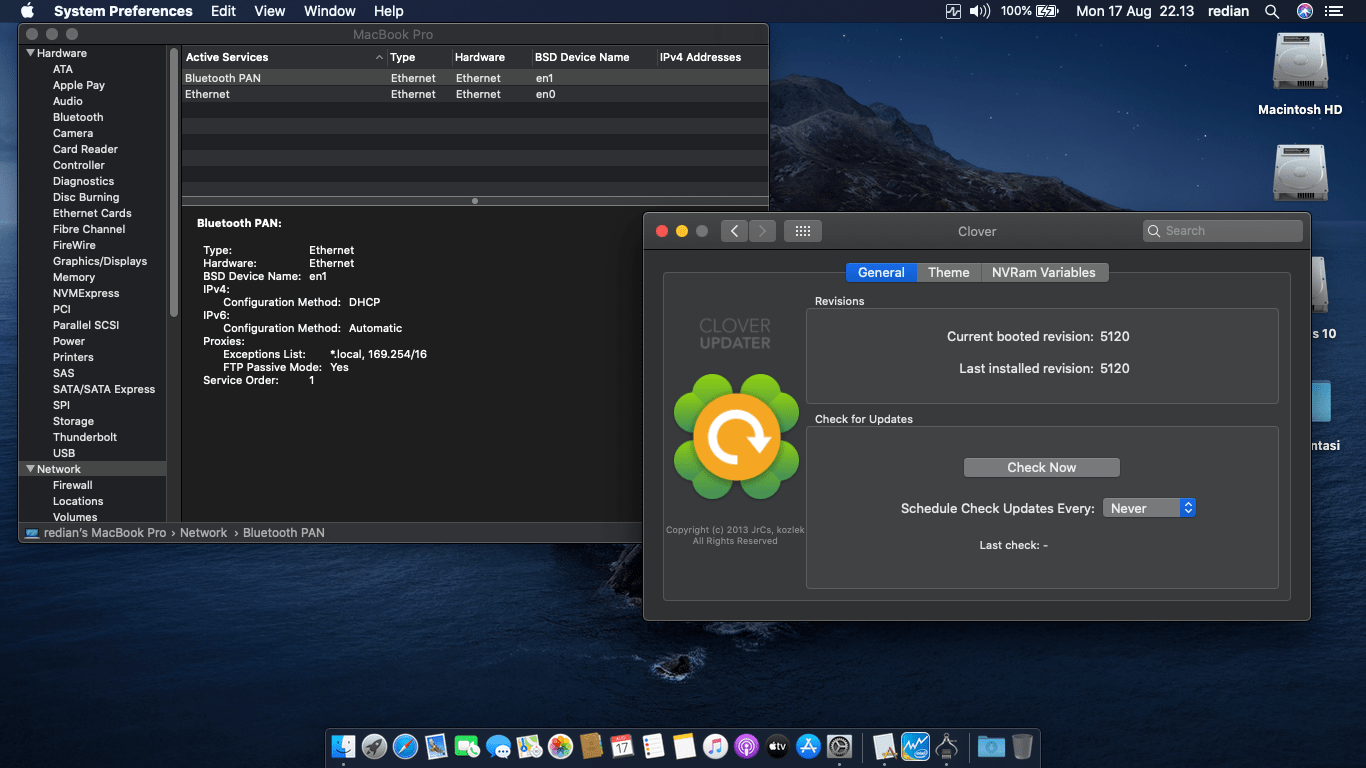This screenshot has width=1366, height=768.
Task: Open the Schedule Check Updates Every dropdown
Action: pyautogui.click(x=1149, y=508)
